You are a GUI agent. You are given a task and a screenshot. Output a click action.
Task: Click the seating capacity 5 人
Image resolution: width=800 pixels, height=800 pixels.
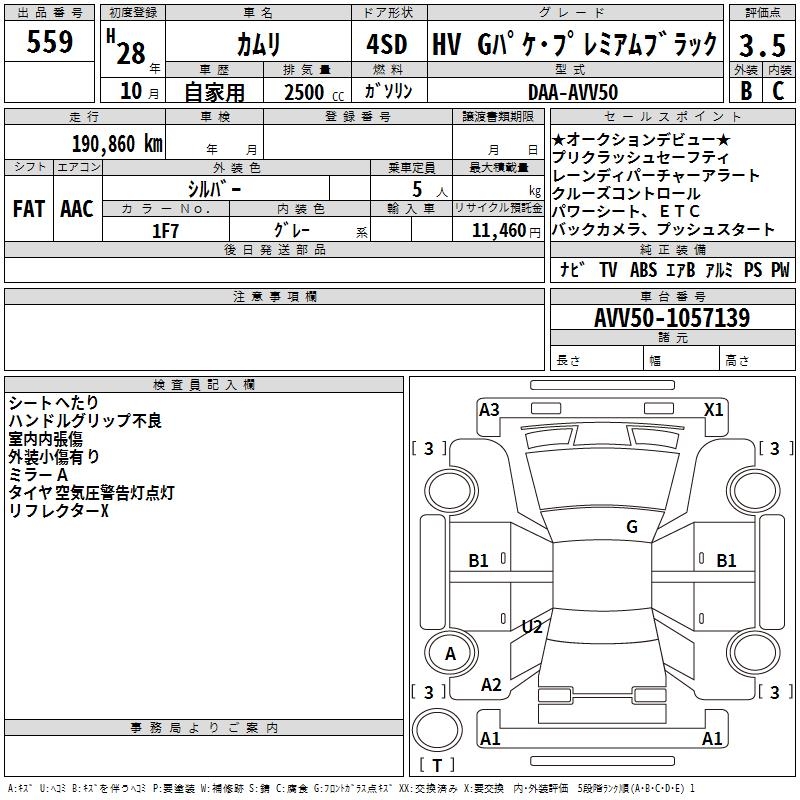click(430, 189)
